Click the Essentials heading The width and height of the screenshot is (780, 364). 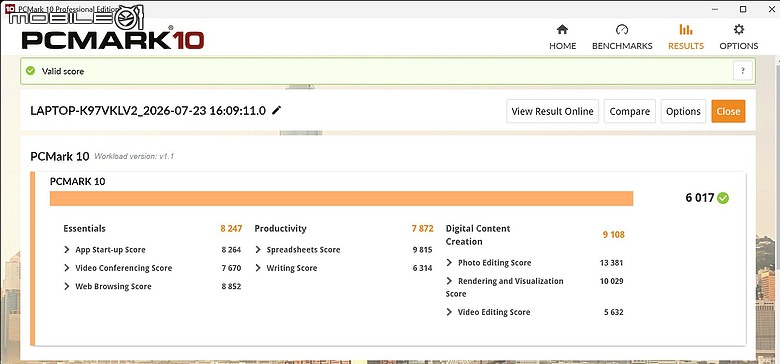84,229
